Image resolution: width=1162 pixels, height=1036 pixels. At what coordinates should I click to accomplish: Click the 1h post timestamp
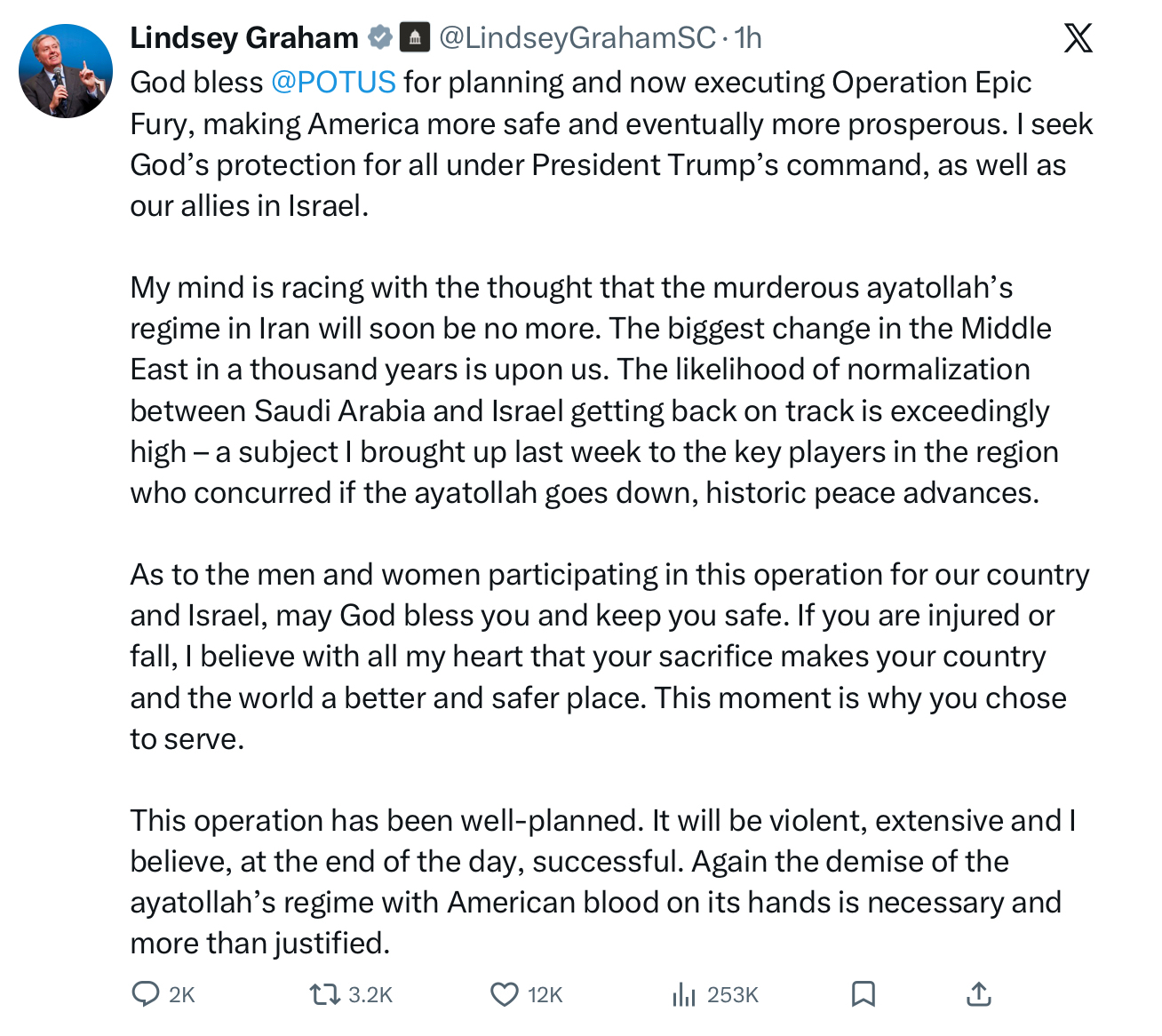(x=748, y=37)
